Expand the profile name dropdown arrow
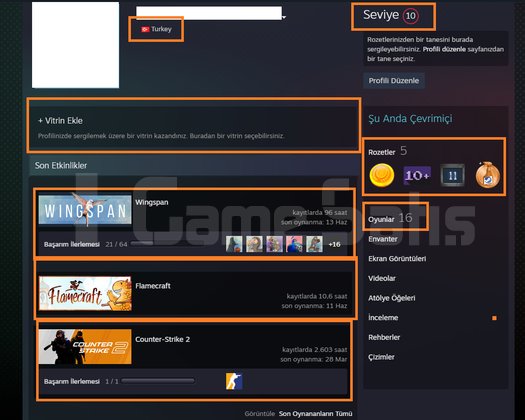525x420 pixels. 284,17
